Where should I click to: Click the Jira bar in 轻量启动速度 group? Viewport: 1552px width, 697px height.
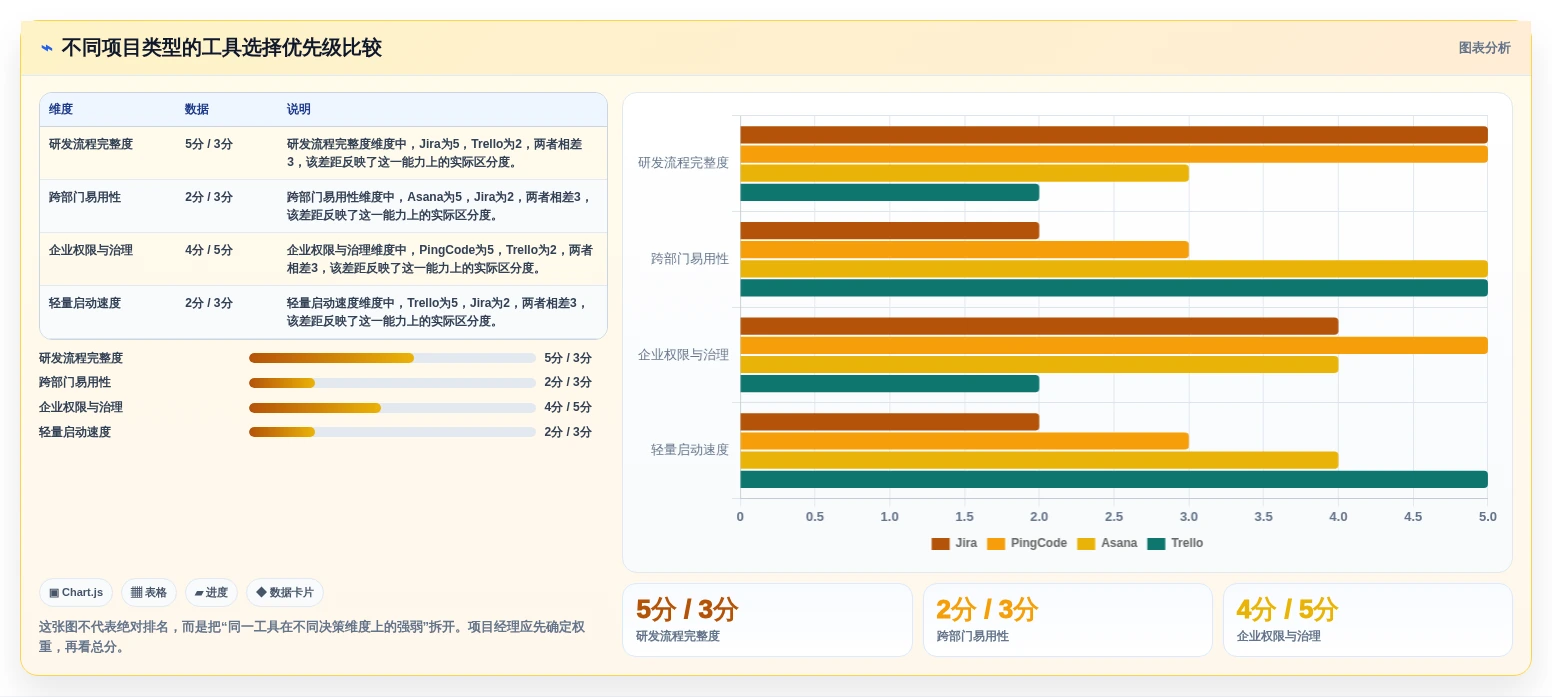point(890,422)
